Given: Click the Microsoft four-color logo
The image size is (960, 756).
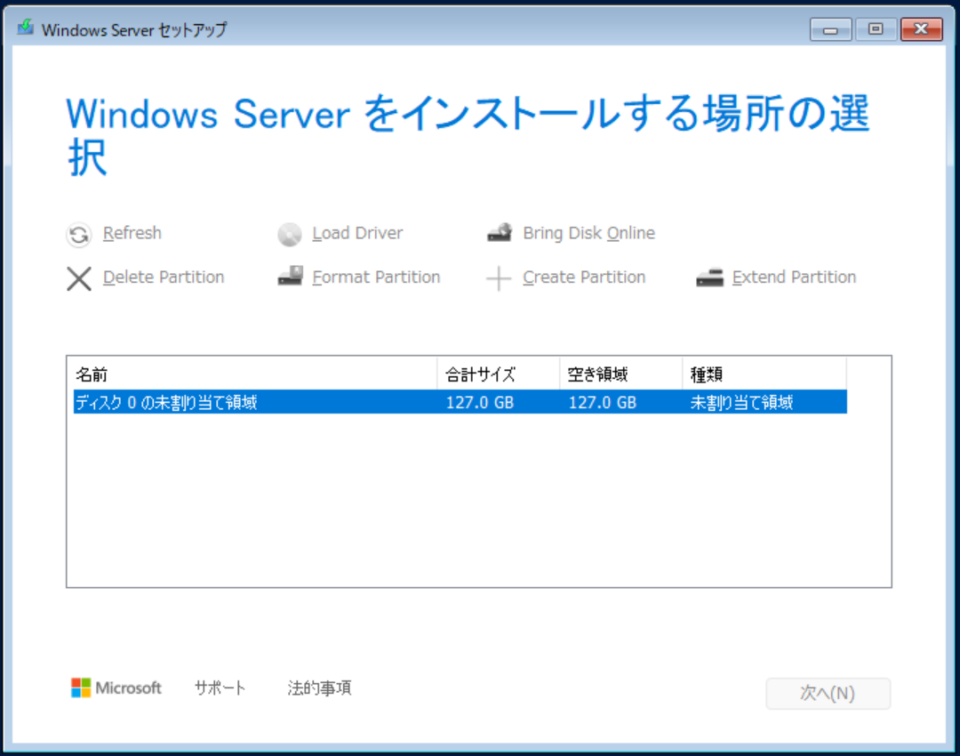Looking at the screenshot, I should point(81,687).
